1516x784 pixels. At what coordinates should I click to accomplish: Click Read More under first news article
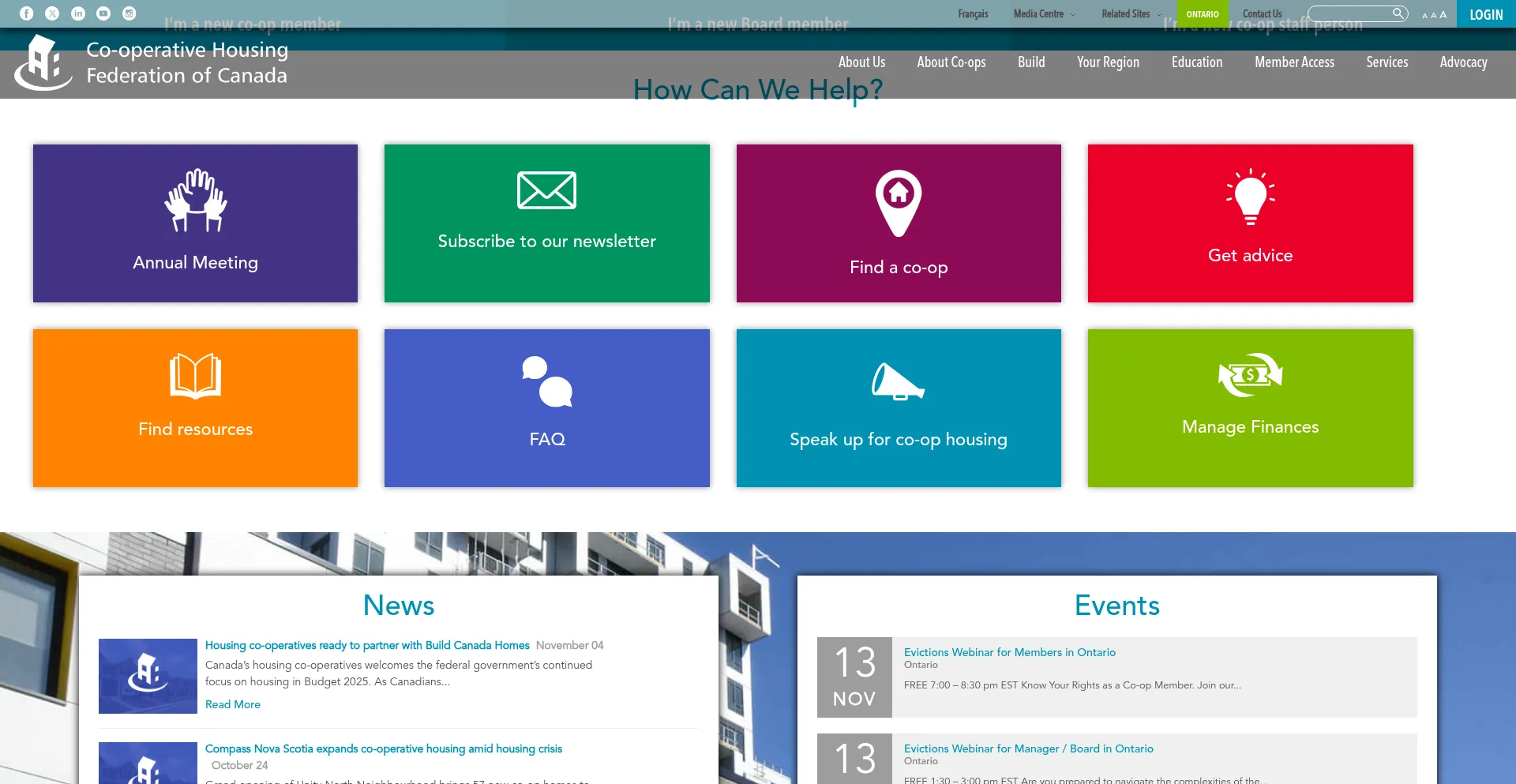232,704
